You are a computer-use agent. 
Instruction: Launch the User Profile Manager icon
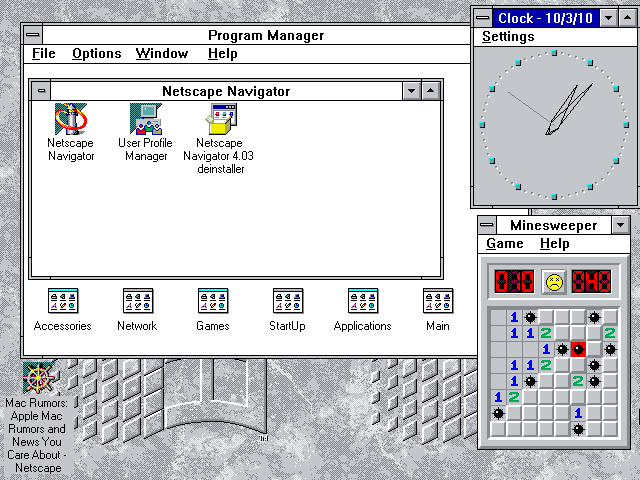coord(146,119)
